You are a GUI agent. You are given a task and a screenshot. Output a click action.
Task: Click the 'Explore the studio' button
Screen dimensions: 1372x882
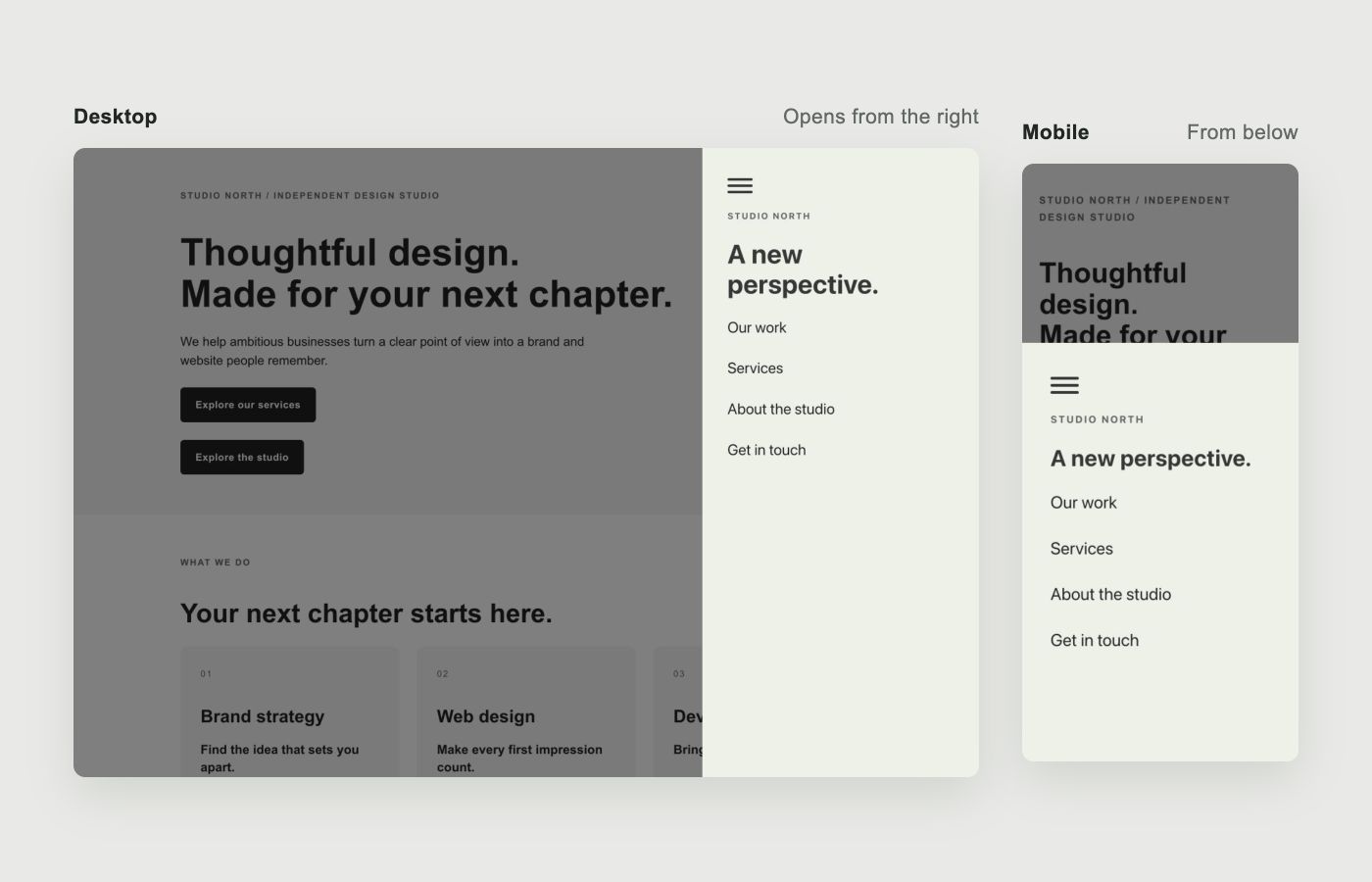pyautogui.click(x=242, y=458)
